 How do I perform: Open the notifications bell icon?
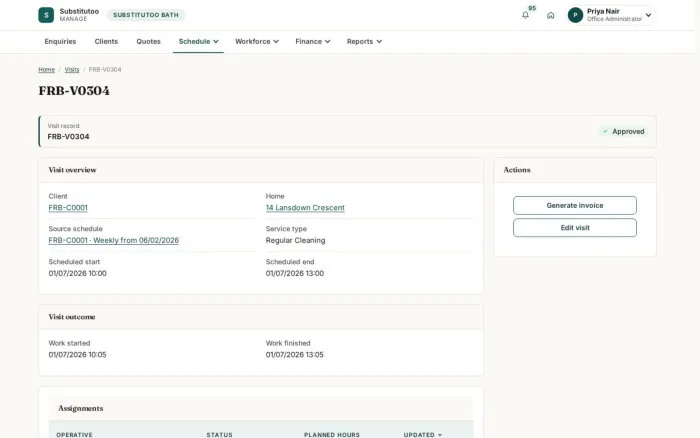click(525, 15)
